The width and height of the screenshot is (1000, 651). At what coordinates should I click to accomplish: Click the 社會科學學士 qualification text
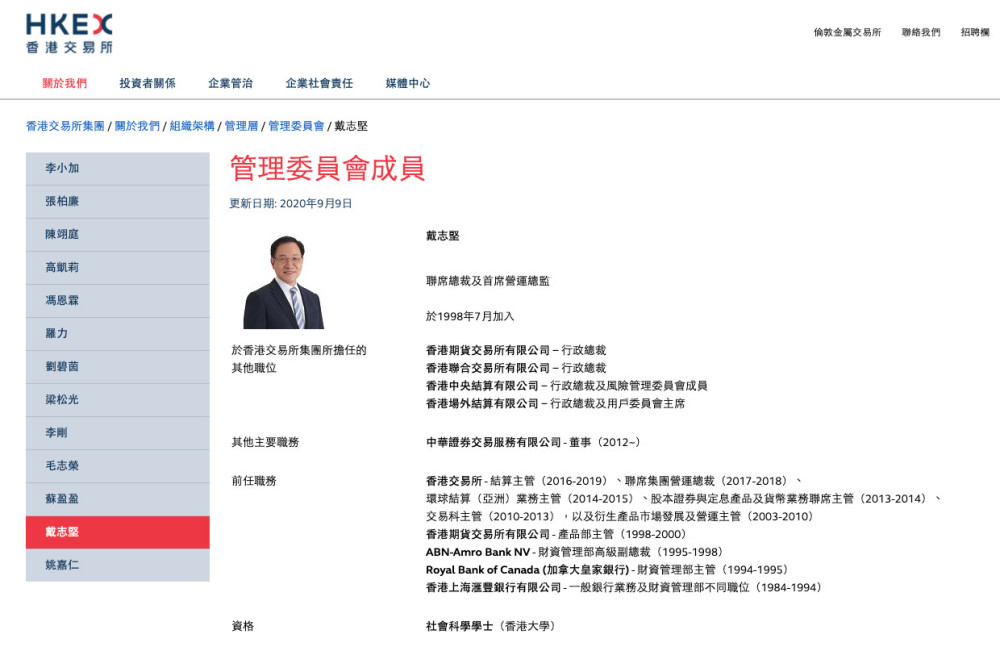490,627
